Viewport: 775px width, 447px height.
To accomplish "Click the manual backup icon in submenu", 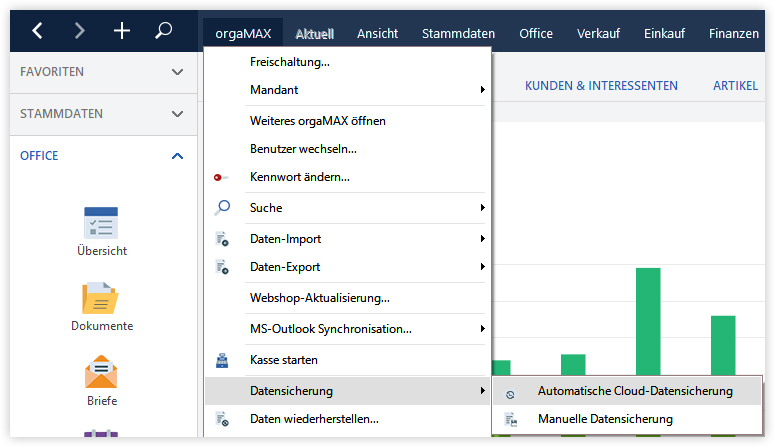I will [x=511, y=420].
